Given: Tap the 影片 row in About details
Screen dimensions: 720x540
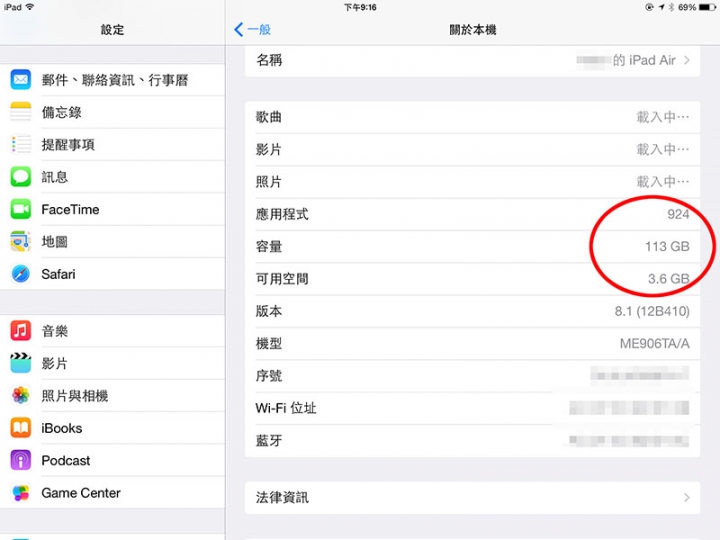Looking at the screenshot, I should pyautogui.click(x=472, y=149).
